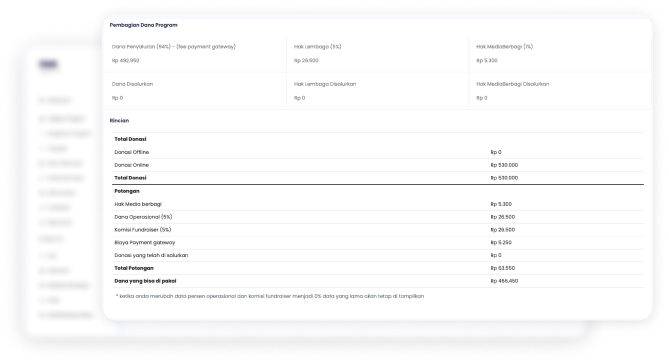Screen dimensions: 669x364
Task: Select the 'Hak MediaBerbagi (1%)' card label
Action: click(x=504, y=47)
